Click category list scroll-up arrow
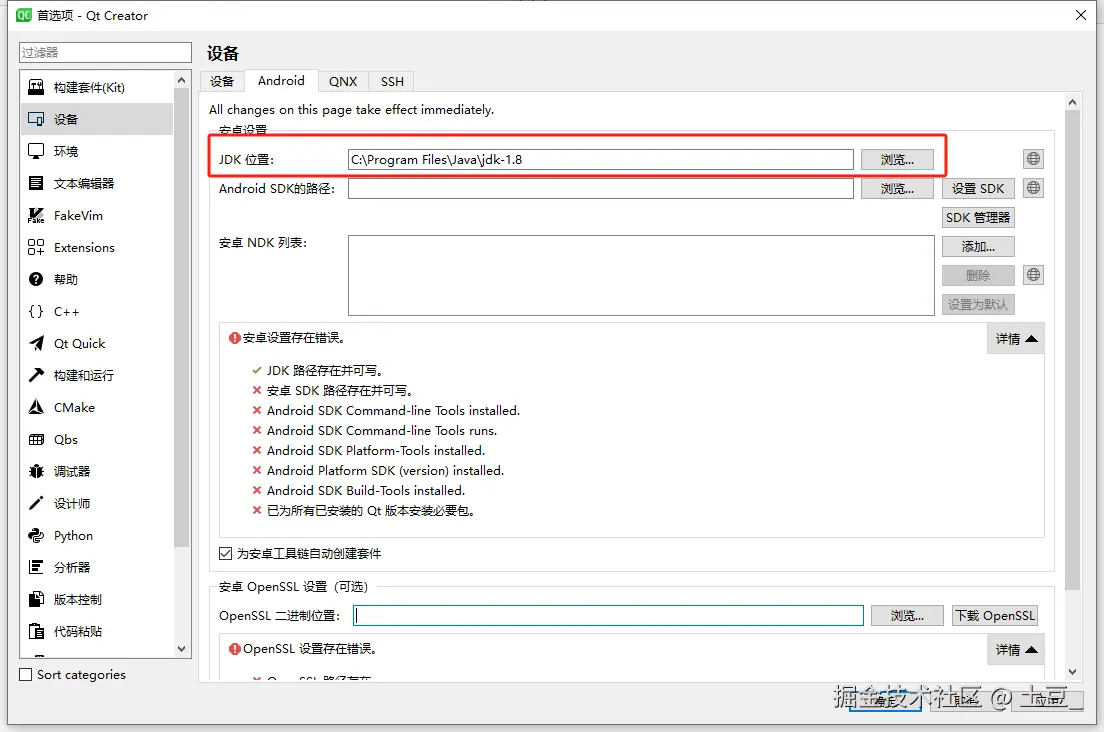 click(182, 80)
